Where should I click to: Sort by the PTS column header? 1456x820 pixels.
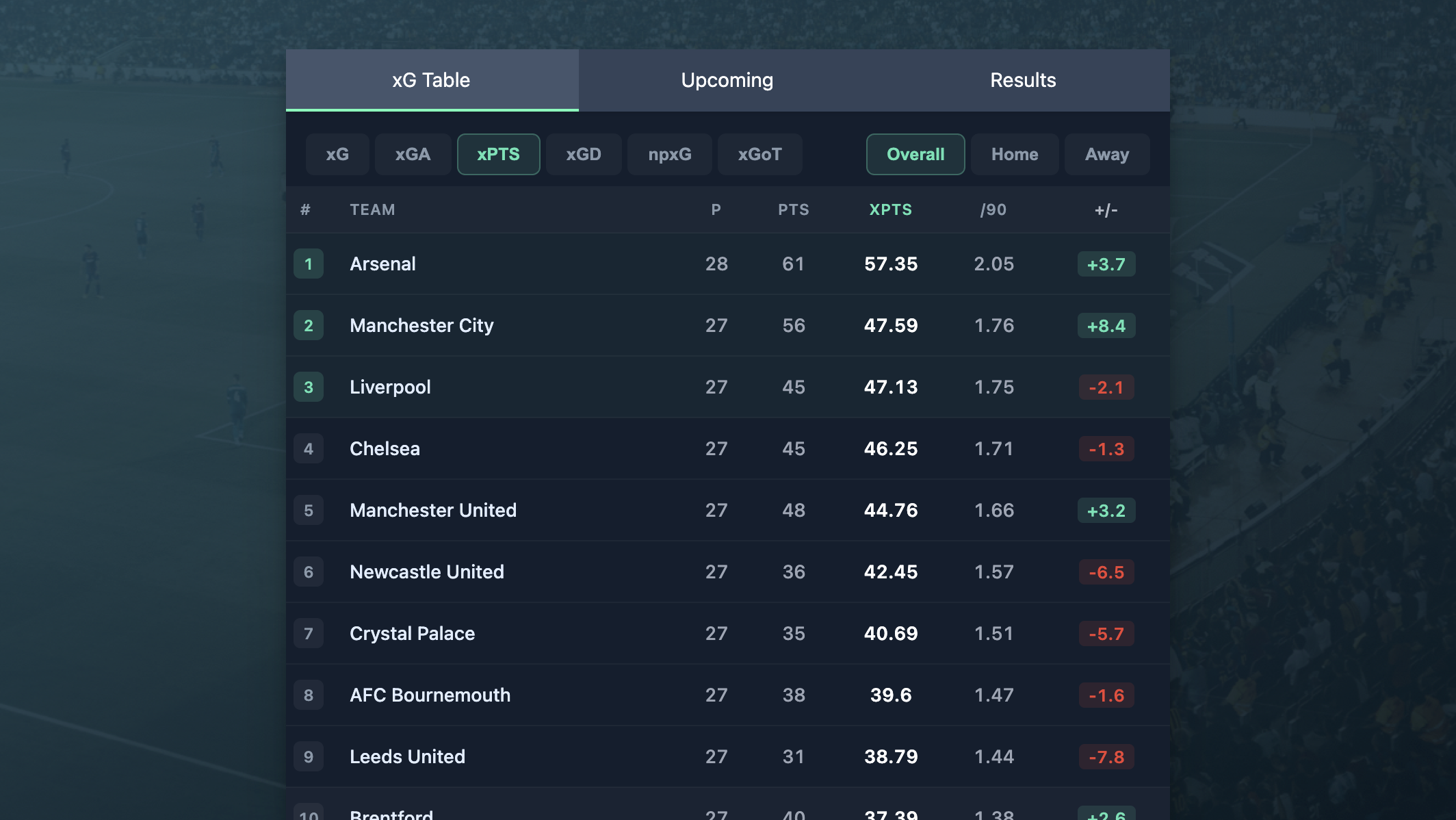[x=793, y=210]
